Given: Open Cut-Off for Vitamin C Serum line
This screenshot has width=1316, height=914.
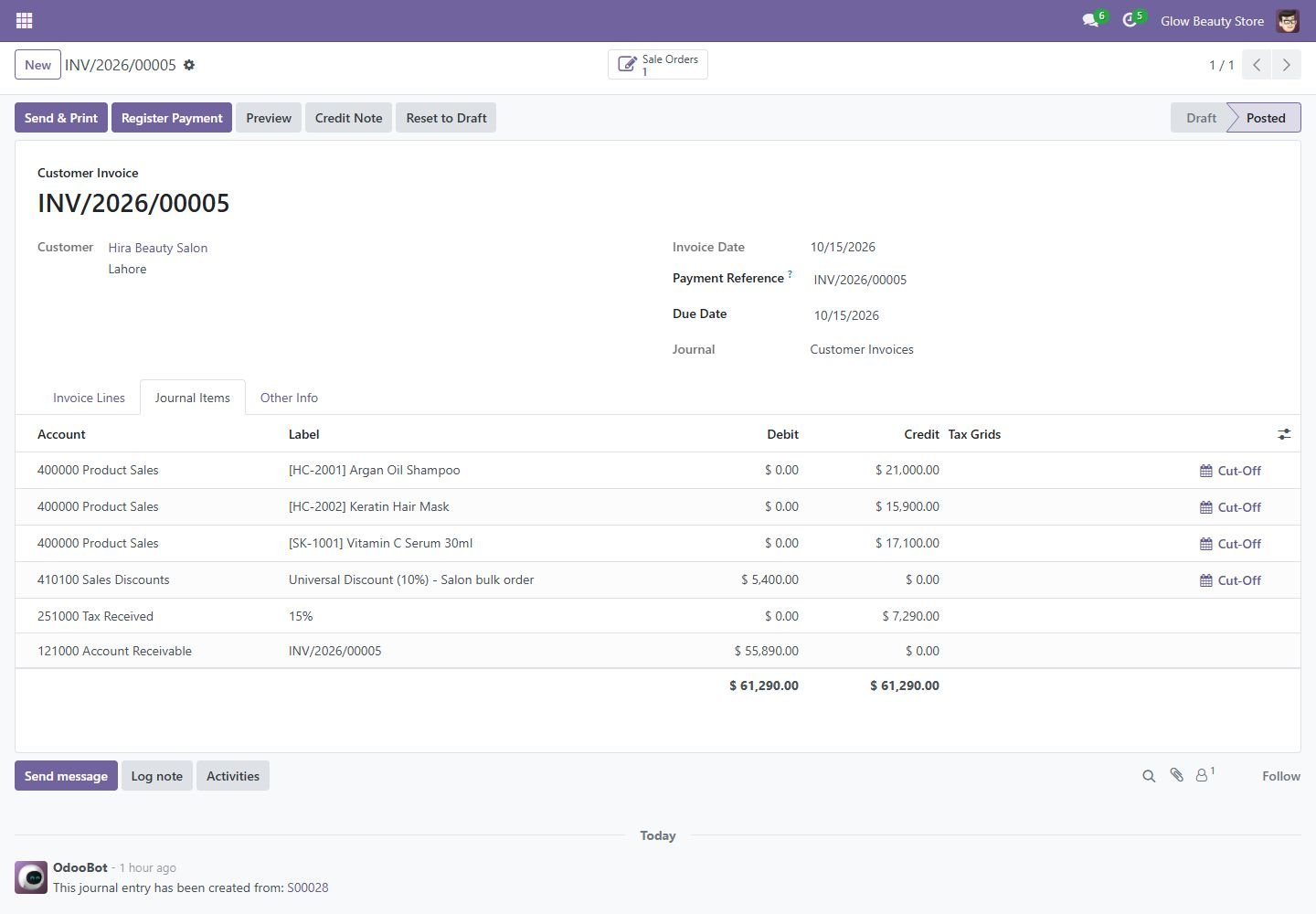Looking at the screenshot, I should coord(1230,544).
